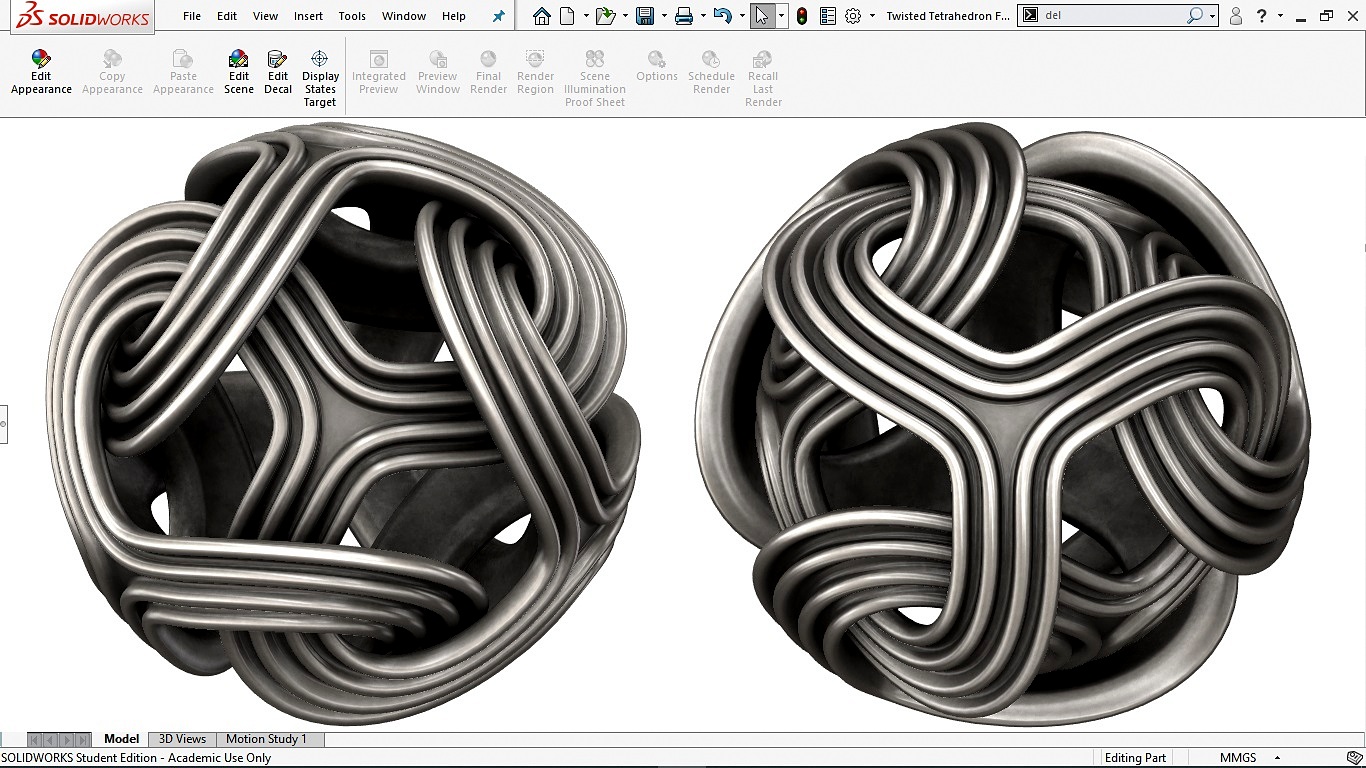Open the Window menu
This screenshot has height=768, width=1366.
pyautogui.click(x=404, y=16)
